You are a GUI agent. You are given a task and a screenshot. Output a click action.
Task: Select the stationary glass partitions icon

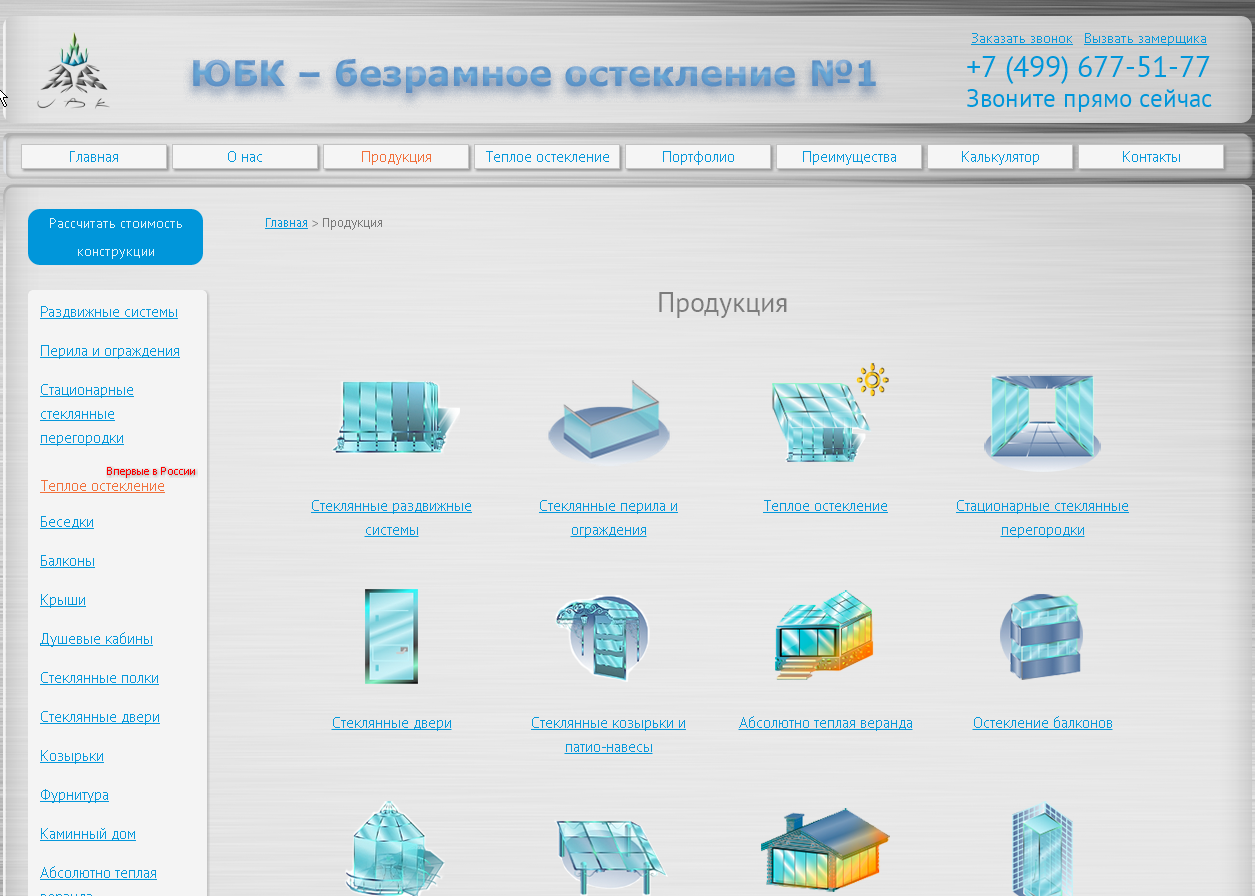(1041, 415)
